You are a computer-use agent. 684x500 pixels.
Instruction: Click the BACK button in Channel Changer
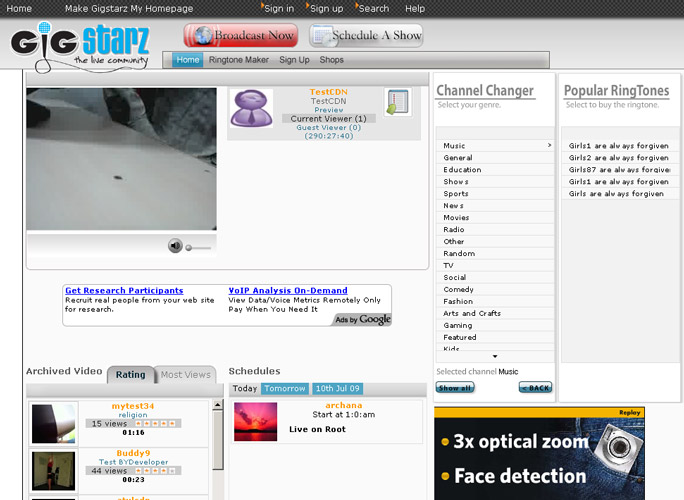click(x=535, y=387)
